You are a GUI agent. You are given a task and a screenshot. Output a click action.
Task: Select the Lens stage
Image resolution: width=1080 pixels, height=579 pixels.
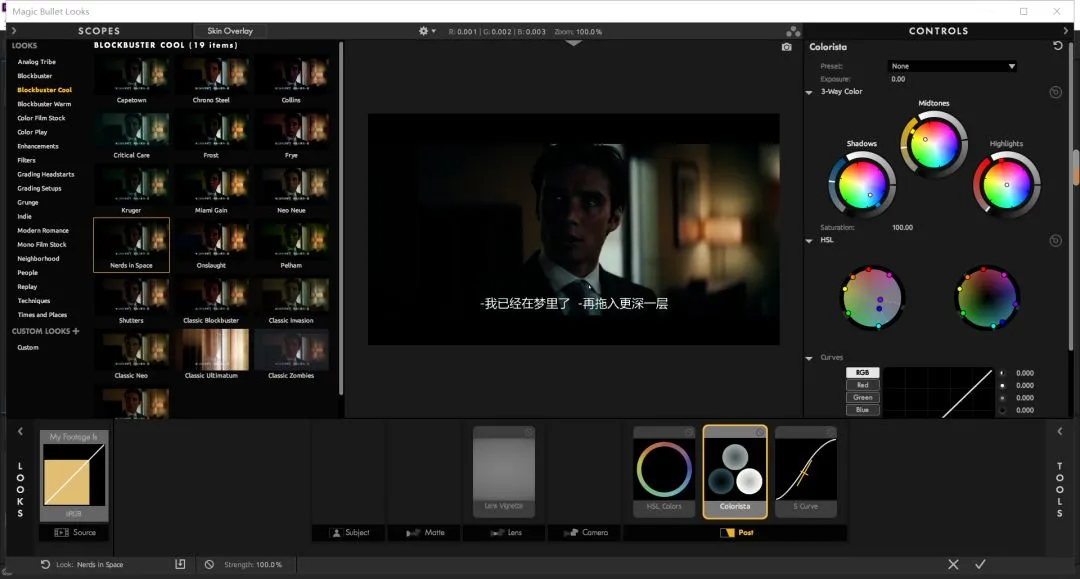(505, 532)
